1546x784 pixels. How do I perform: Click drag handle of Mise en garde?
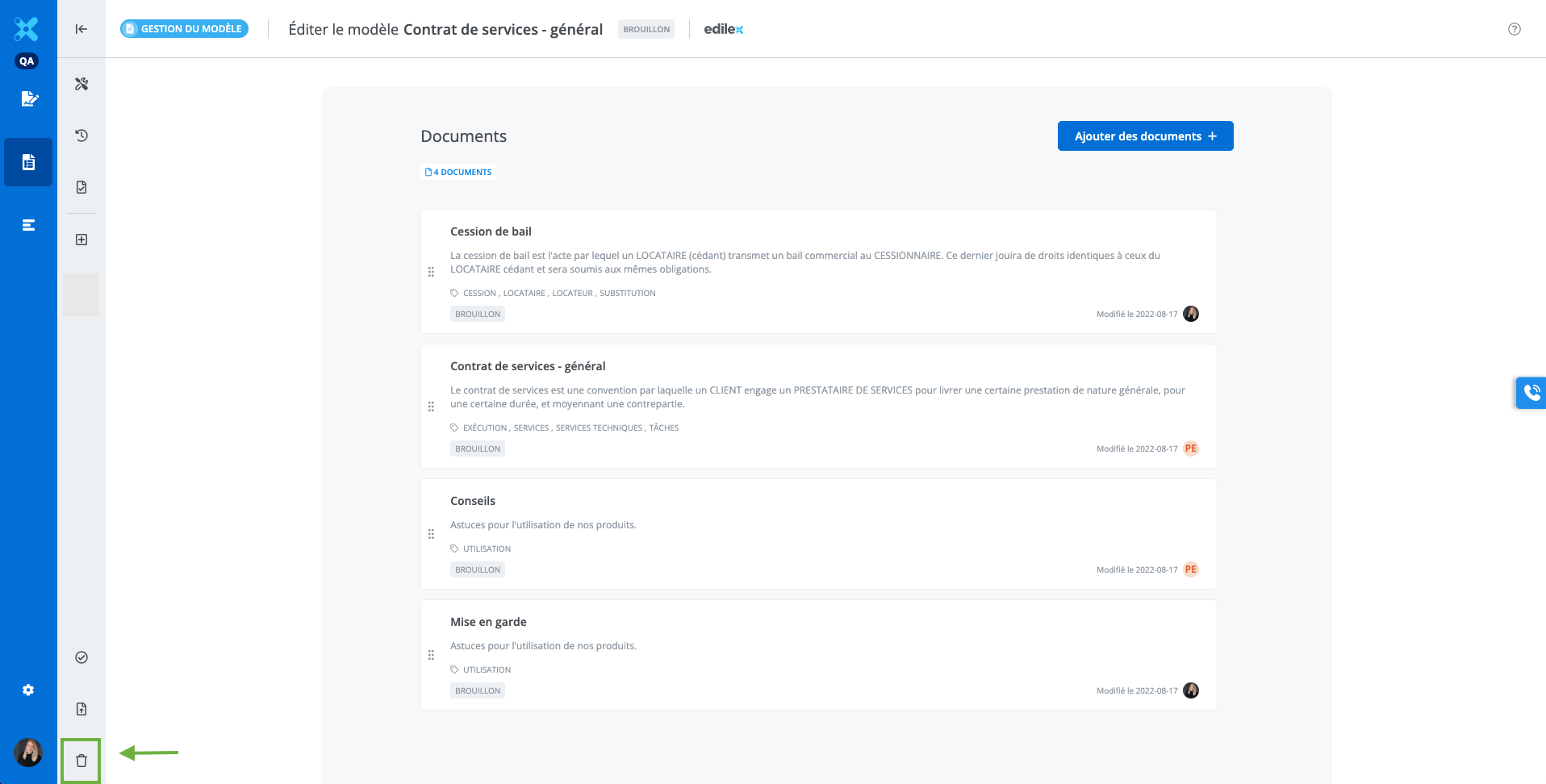point(431,655)
